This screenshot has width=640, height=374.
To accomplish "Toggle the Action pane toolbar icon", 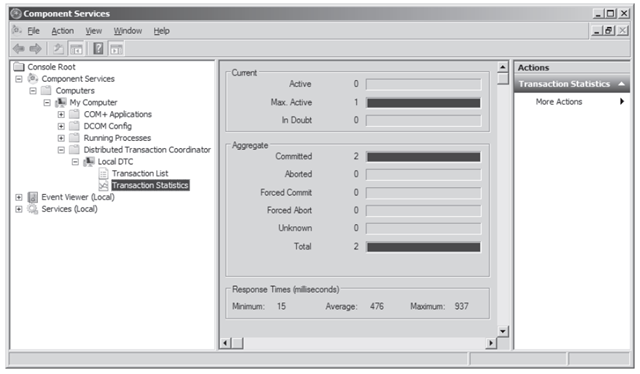I will pyautogui.click(x=116, y=49).
